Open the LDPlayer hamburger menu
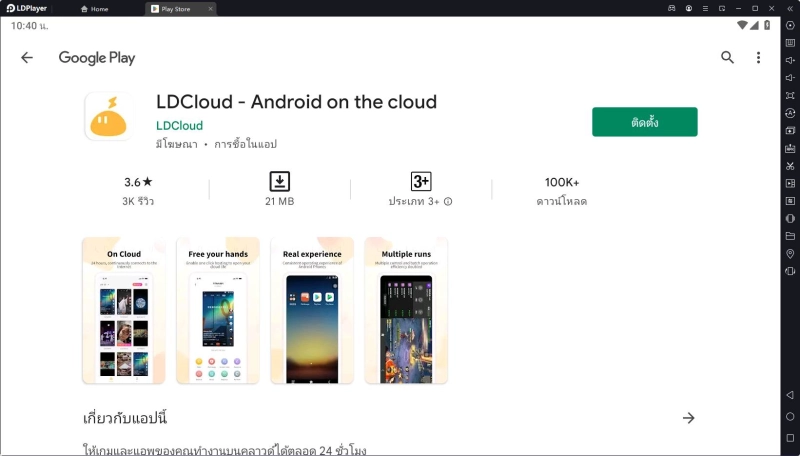The image size is (800, 456). click(x=705, y=8)
